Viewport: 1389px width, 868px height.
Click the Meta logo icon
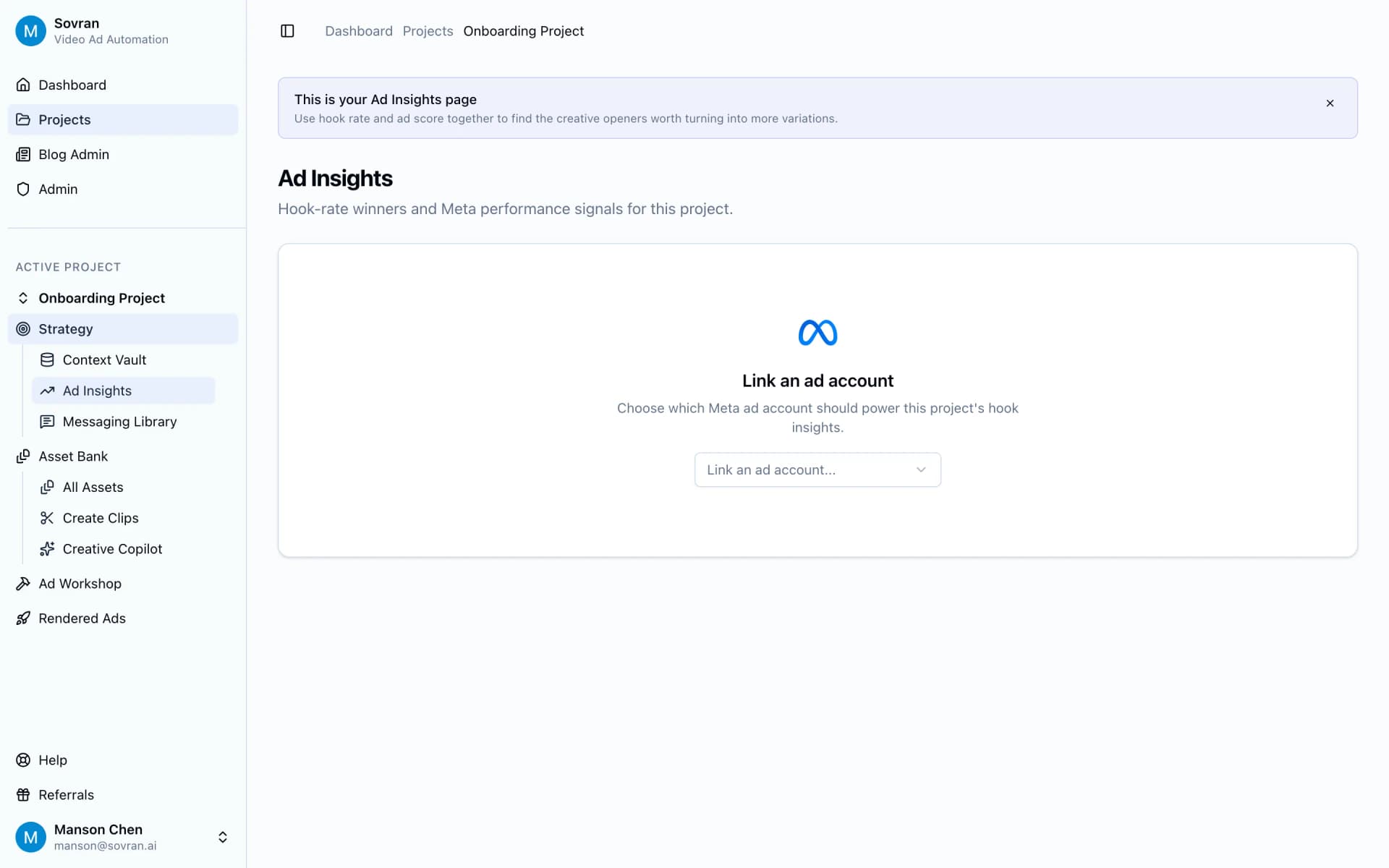click(817, 333)
